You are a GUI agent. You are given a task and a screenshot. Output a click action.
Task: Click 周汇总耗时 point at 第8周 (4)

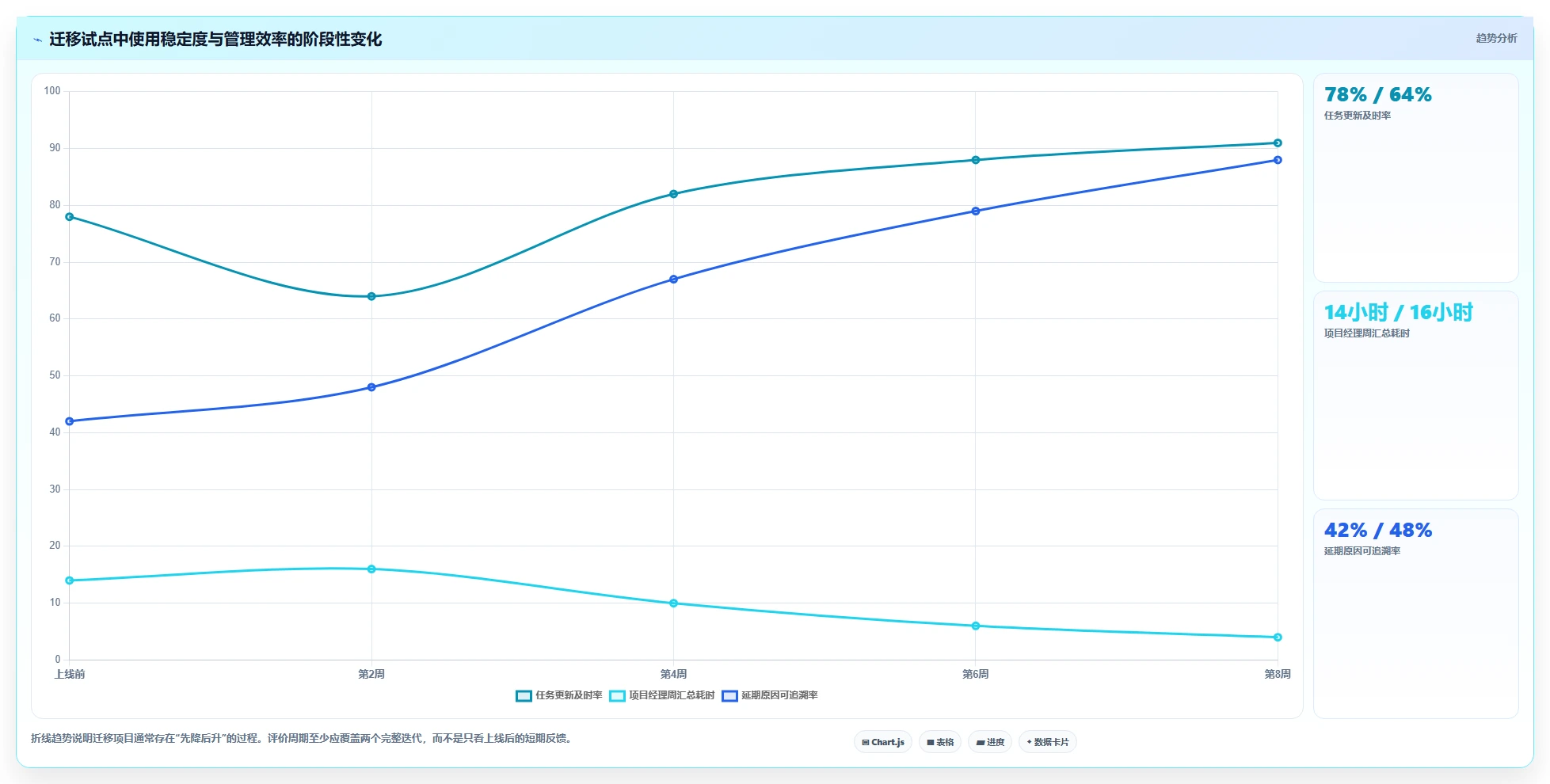point(1278,637)
